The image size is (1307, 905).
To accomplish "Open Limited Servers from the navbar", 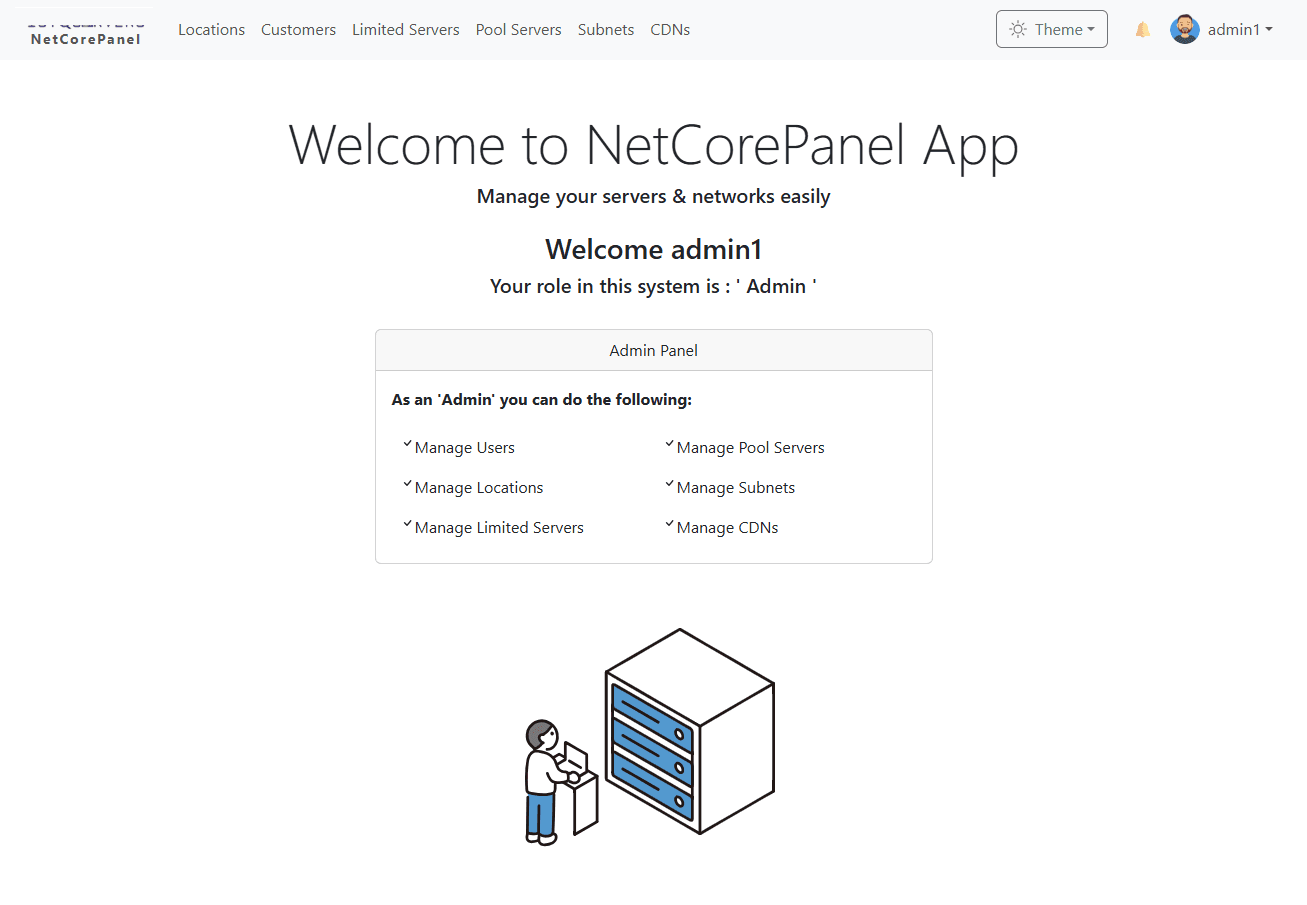I will click(406, 30).
